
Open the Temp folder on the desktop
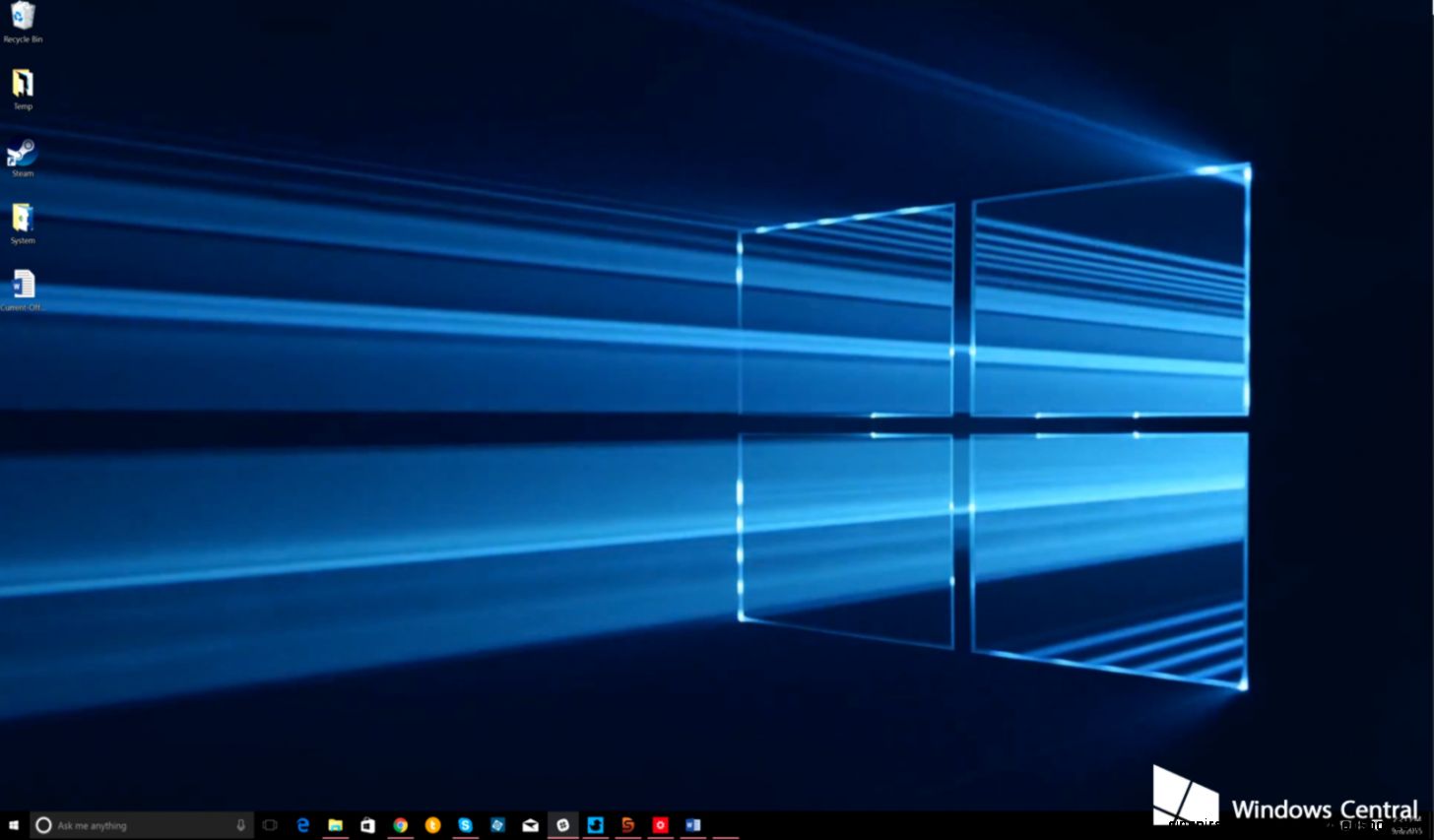click(x=22, y=84)
